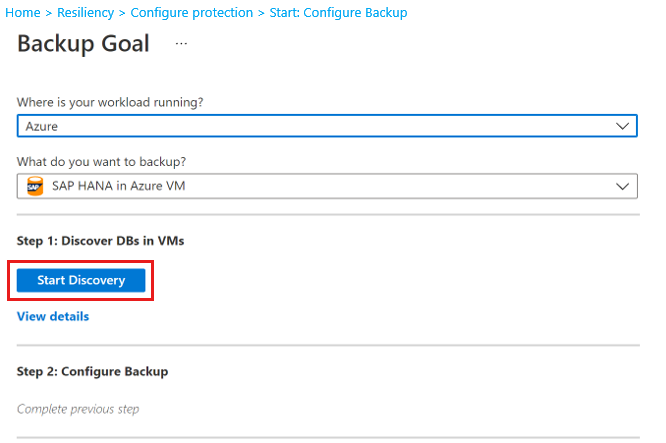
Task: Click the SAP icon in backup dropdown
Action: (35, 186)
